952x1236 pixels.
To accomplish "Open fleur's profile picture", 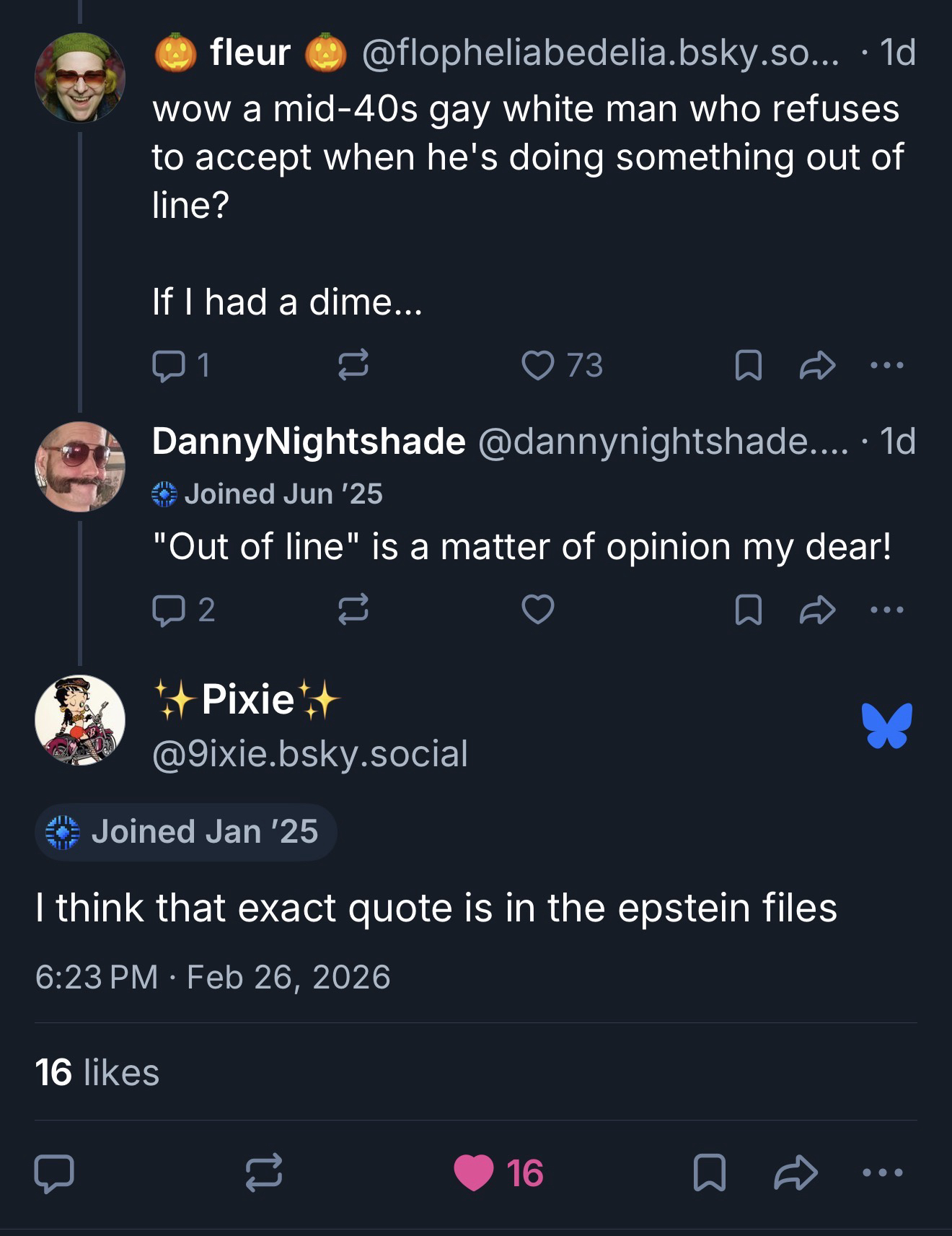I will [x=80, y=77].
